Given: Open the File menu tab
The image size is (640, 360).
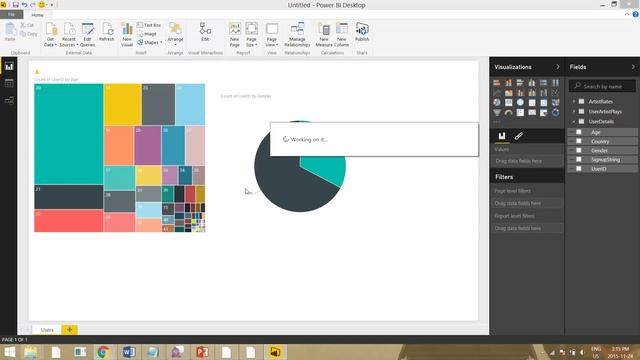Looking at the screenshot, I should click(x=11, y=15).
